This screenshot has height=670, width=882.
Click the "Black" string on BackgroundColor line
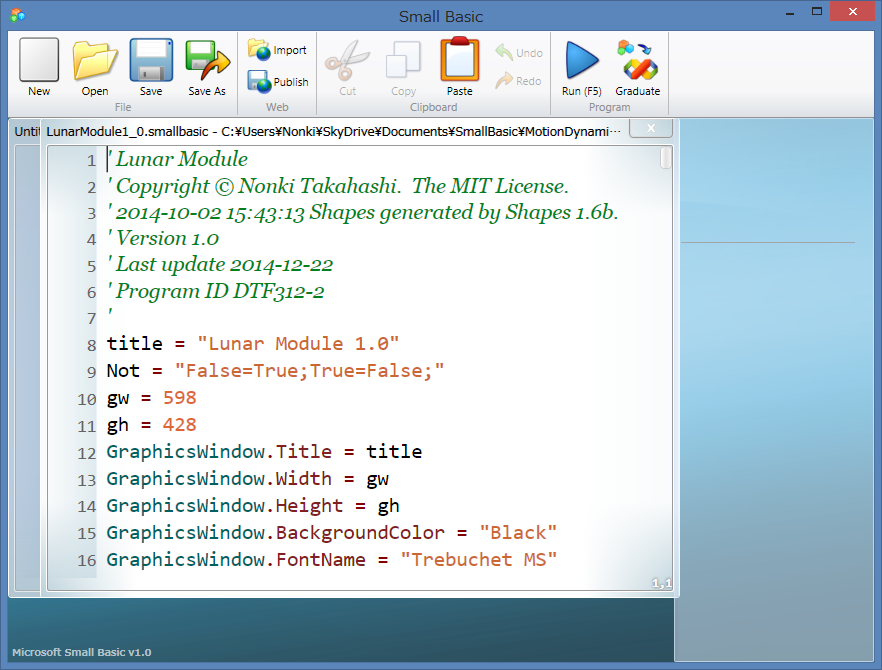coord(518,533)
